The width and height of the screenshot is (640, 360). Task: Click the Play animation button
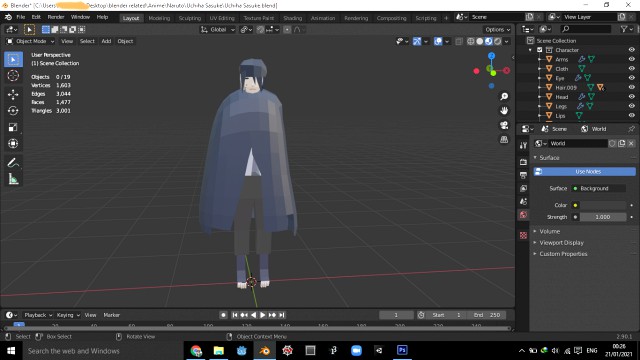pyautogui.click(x=262, y=315)
